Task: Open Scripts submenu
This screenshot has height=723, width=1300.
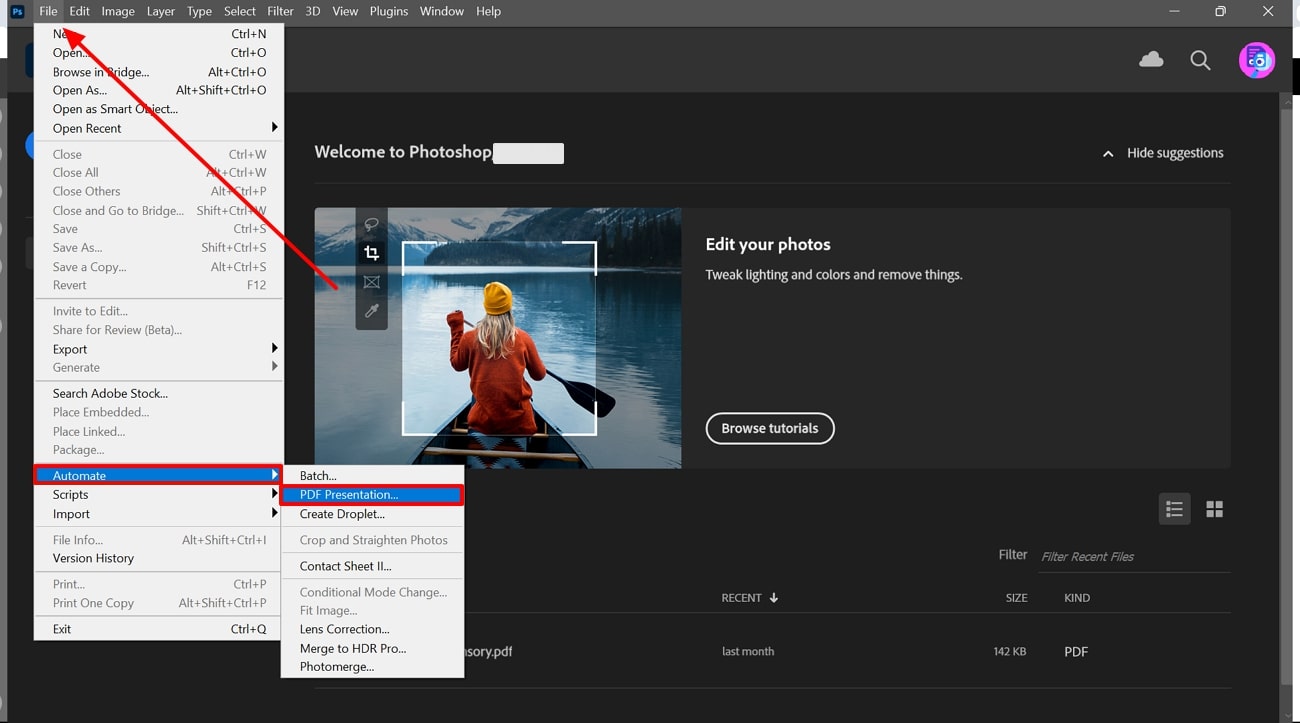Action: 158,494
